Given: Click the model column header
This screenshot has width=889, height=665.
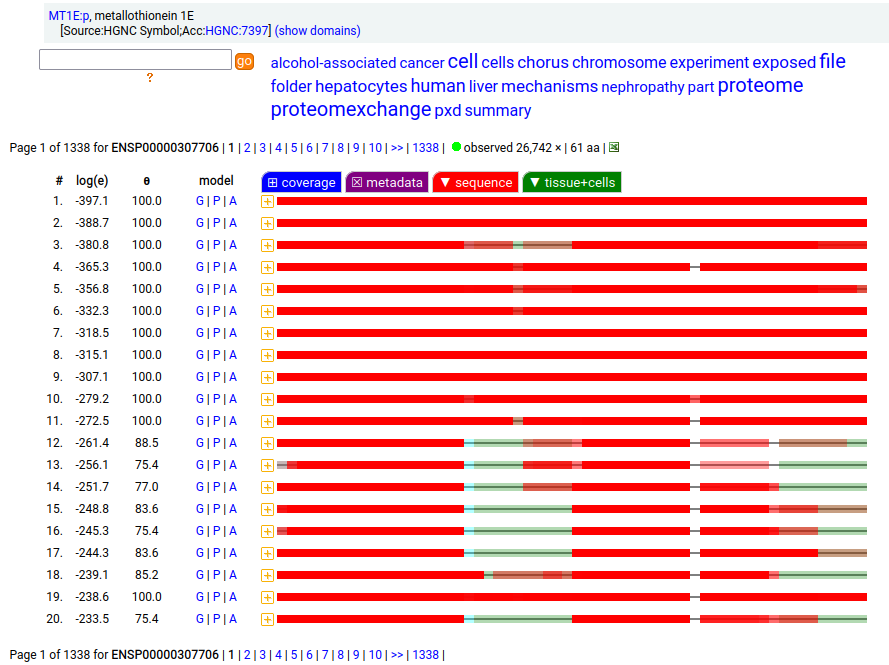Looking at the screenshot, I should pos(216,181).
